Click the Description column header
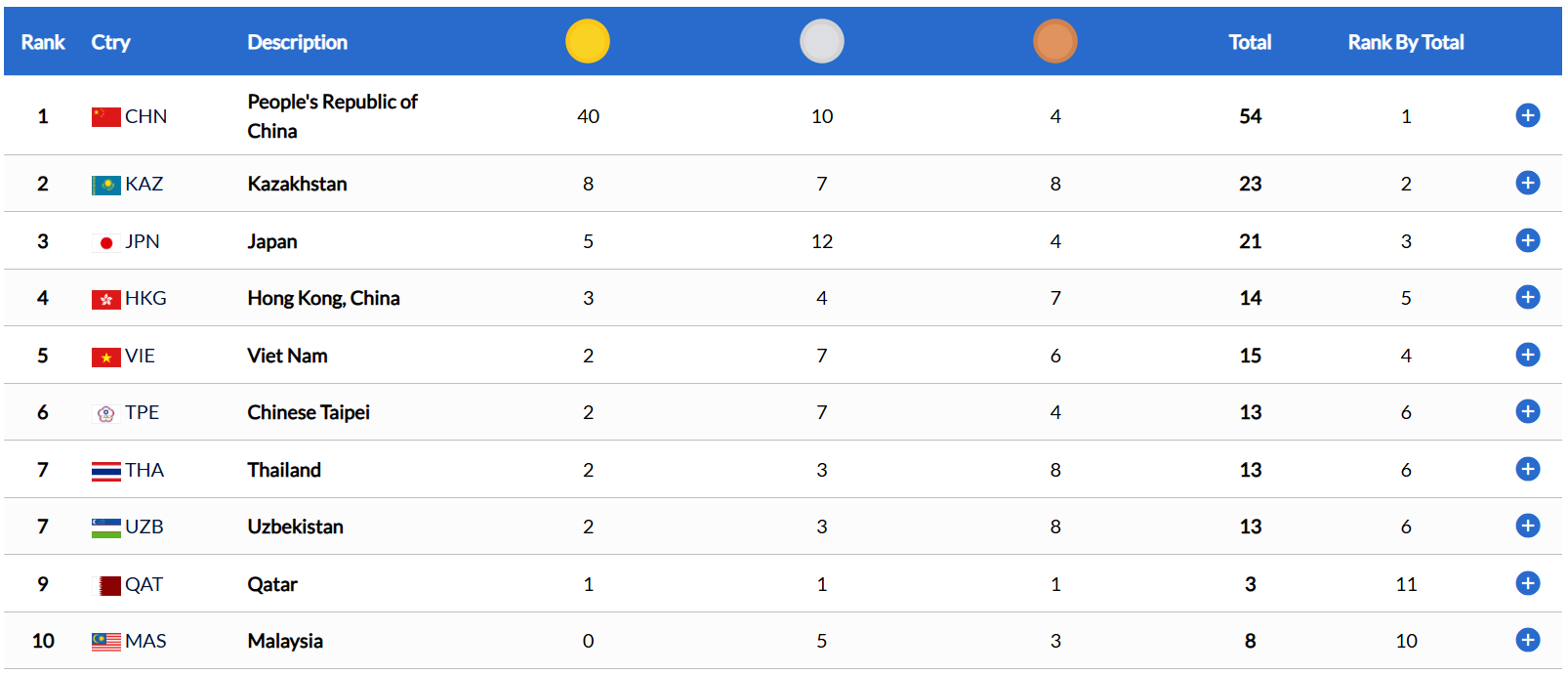This screenshot has width=1568, height=674. click(x=297, y=42)
